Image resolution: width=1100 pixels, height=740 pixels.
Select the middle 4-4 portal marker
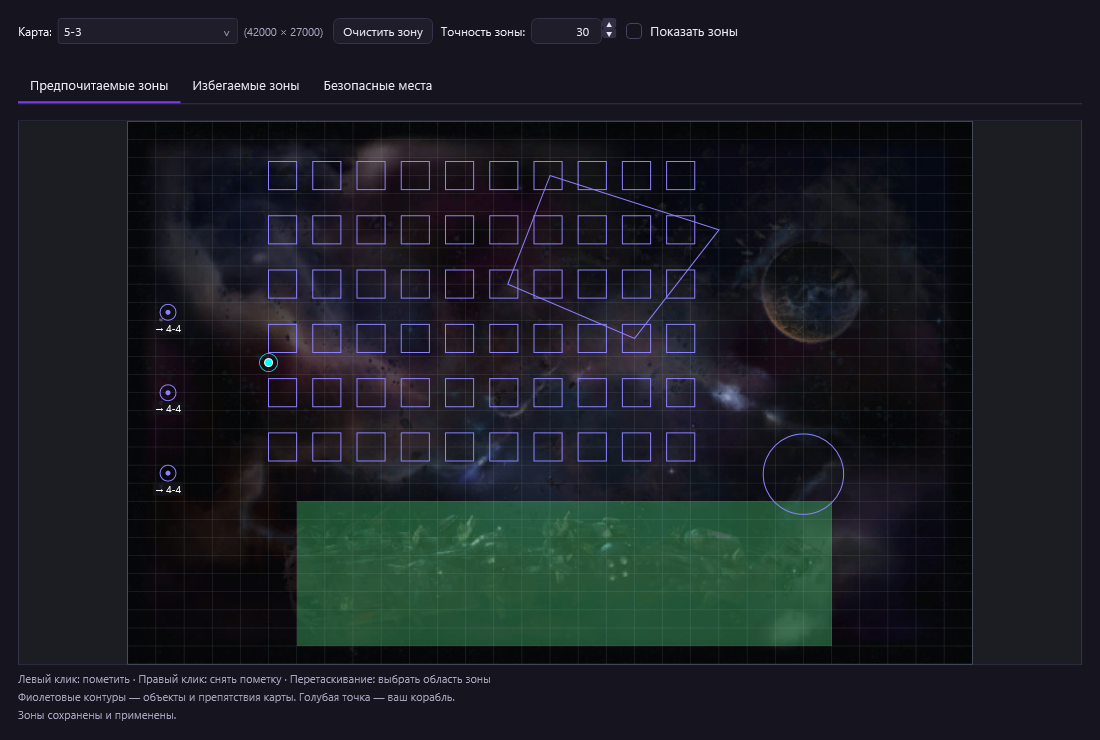pos(168,393)
